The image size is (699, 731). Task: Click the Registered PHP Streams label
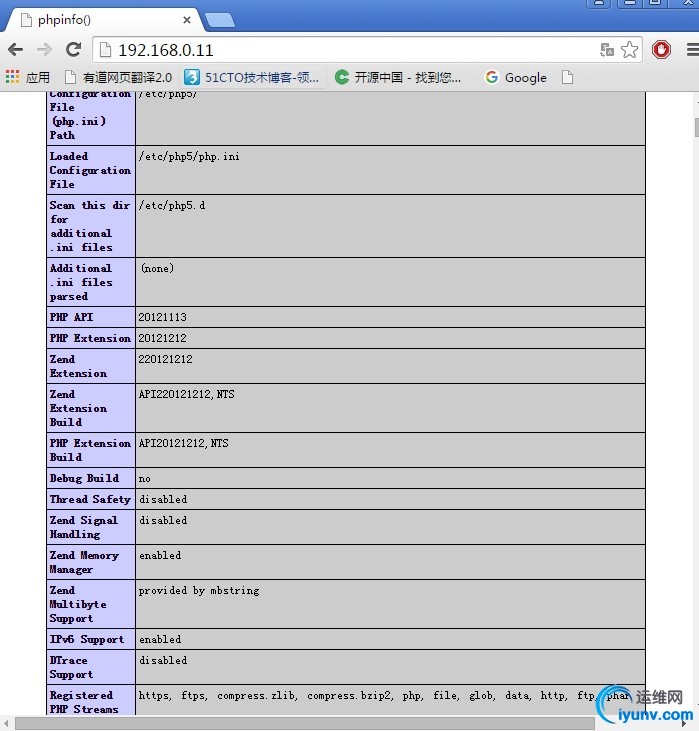[x=84, y=702]
